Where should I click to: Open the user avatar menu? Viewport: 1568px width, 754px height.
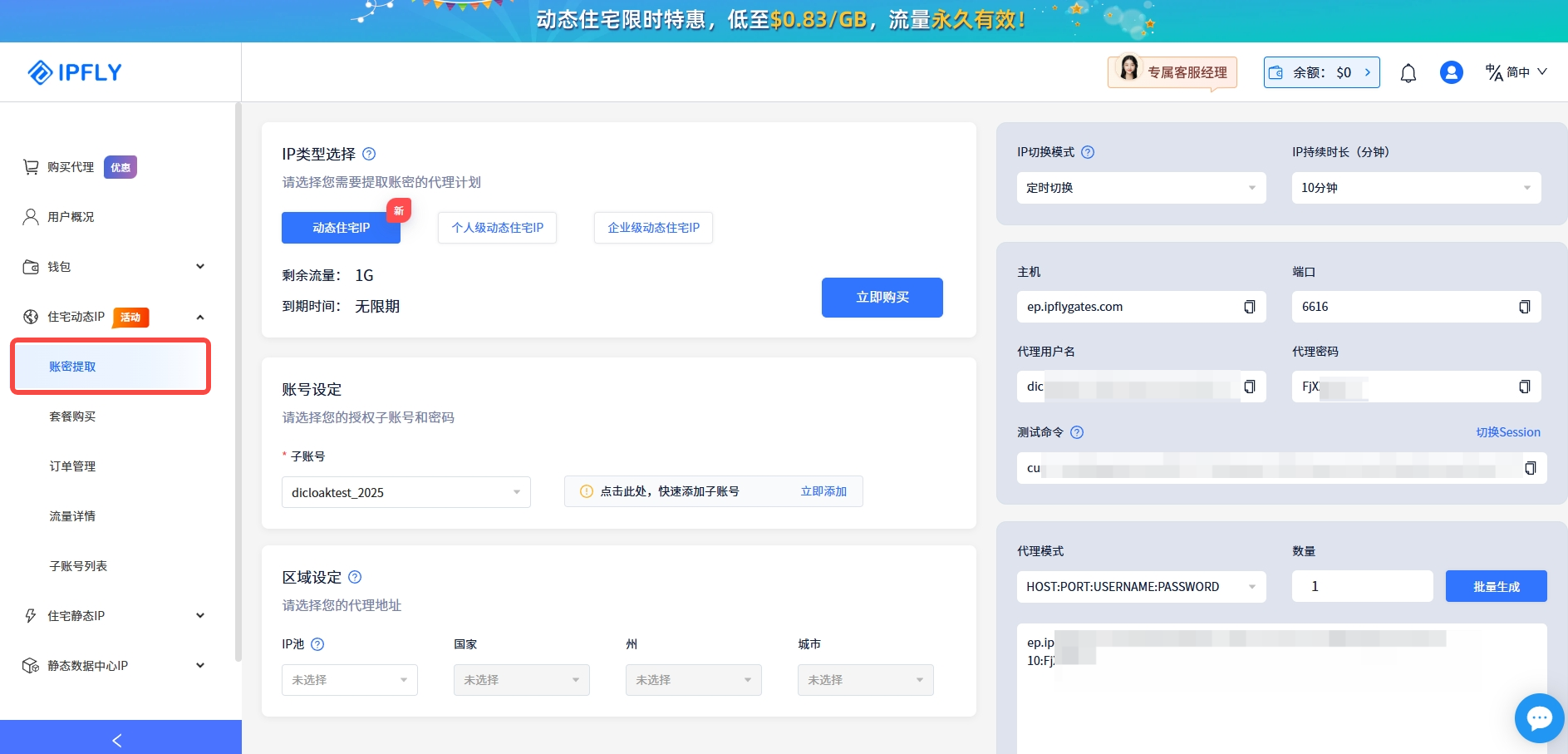pyautogui.click(x=1451, y=72)
